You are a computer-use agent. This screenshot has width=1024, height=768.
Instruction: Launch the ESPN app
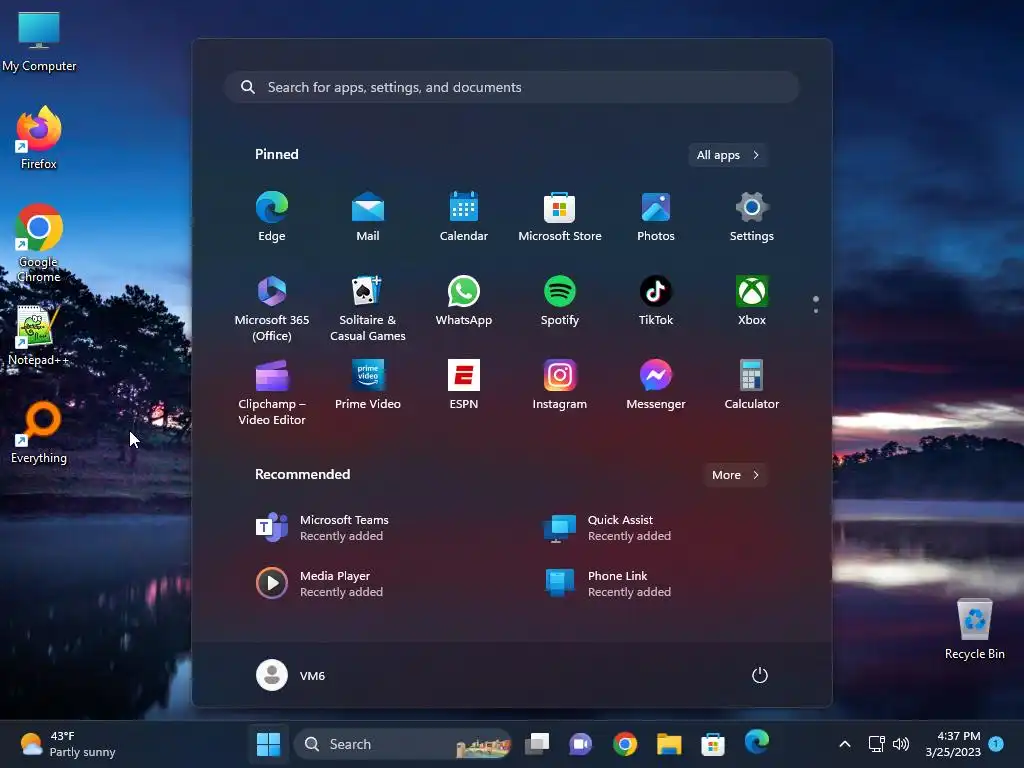(x=464, y=385)
